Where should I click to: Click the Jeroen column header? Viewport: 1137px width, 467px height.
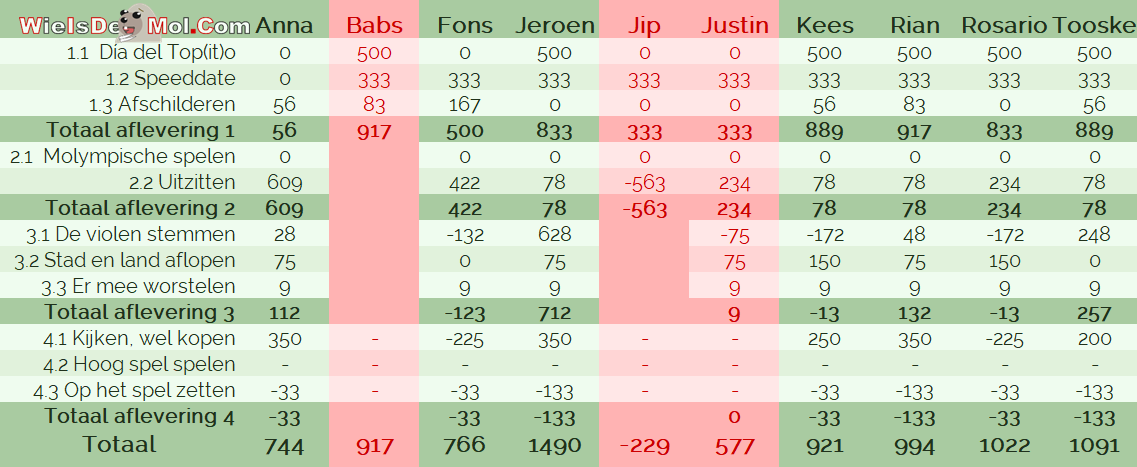click(x=555, y=26)
